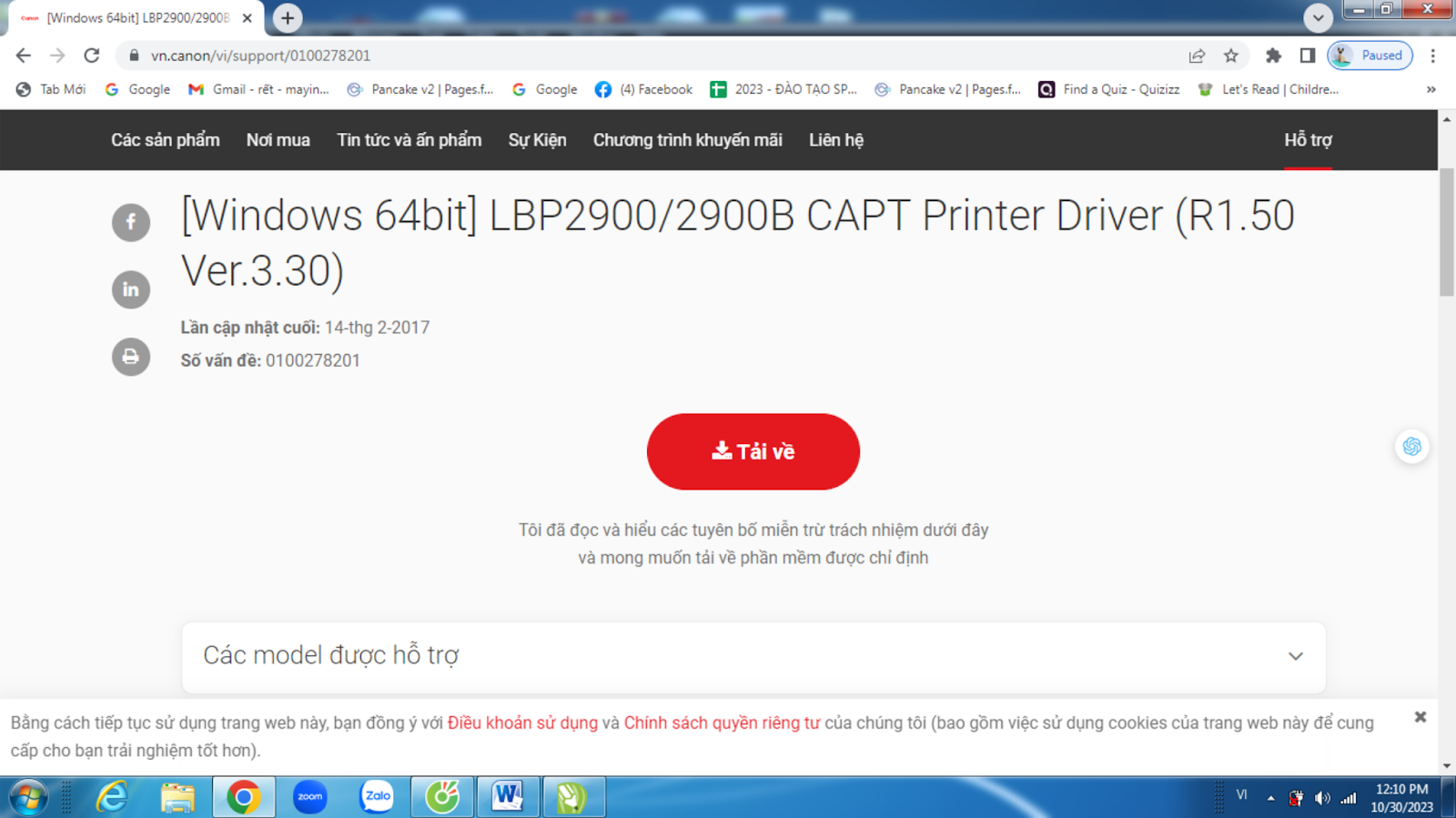Viewport: 1456px width, 818px height.
Task: Open the Sự Kiện menu item
Action: coord(537,140)
